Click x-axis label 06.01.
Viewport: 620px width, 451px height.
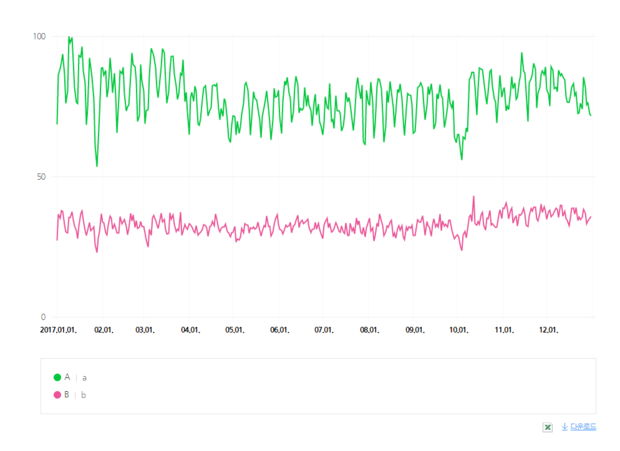point(280,330)
